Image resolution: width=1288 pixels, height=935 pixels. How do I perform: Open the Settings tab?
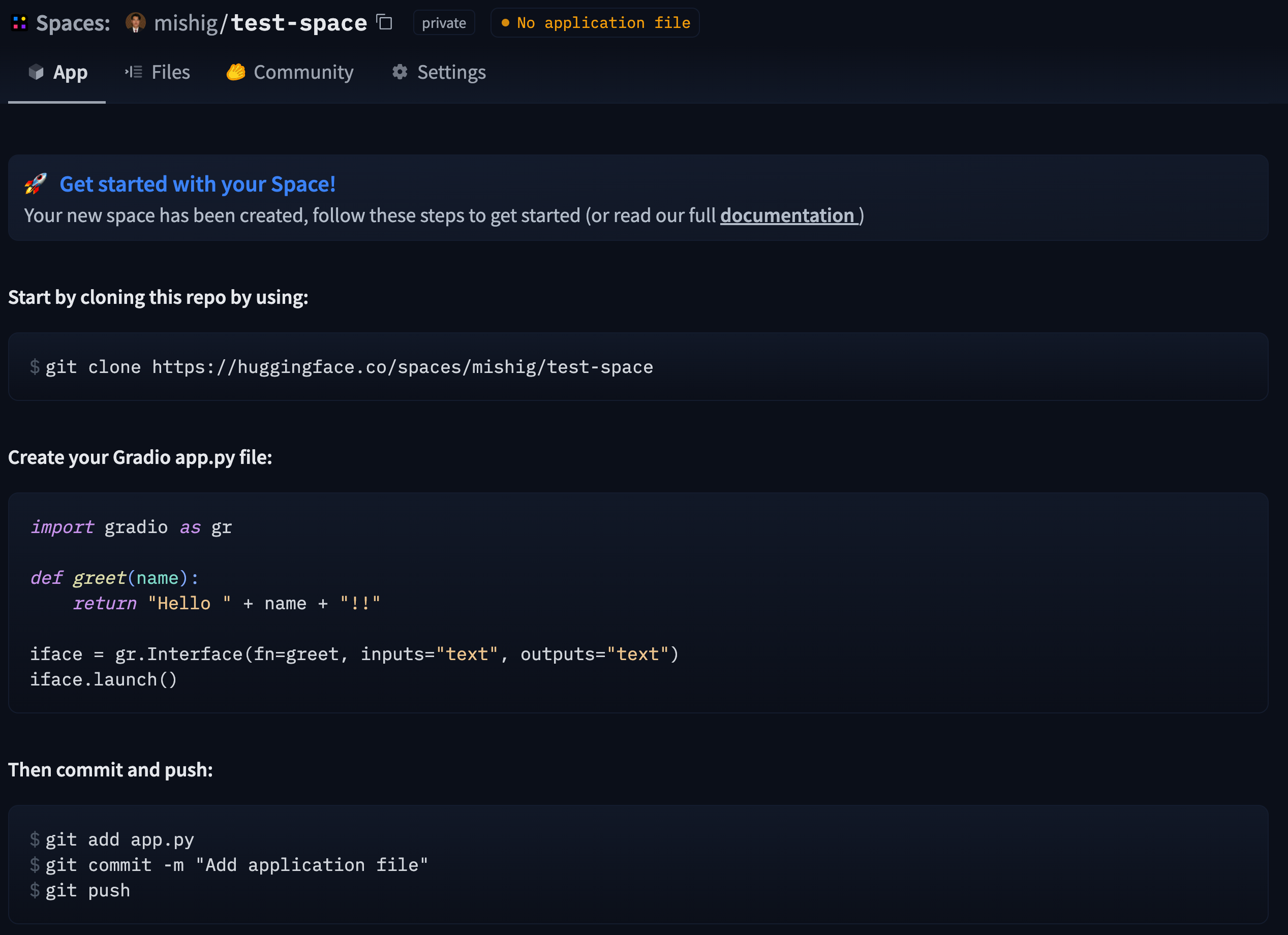(451, 72)
